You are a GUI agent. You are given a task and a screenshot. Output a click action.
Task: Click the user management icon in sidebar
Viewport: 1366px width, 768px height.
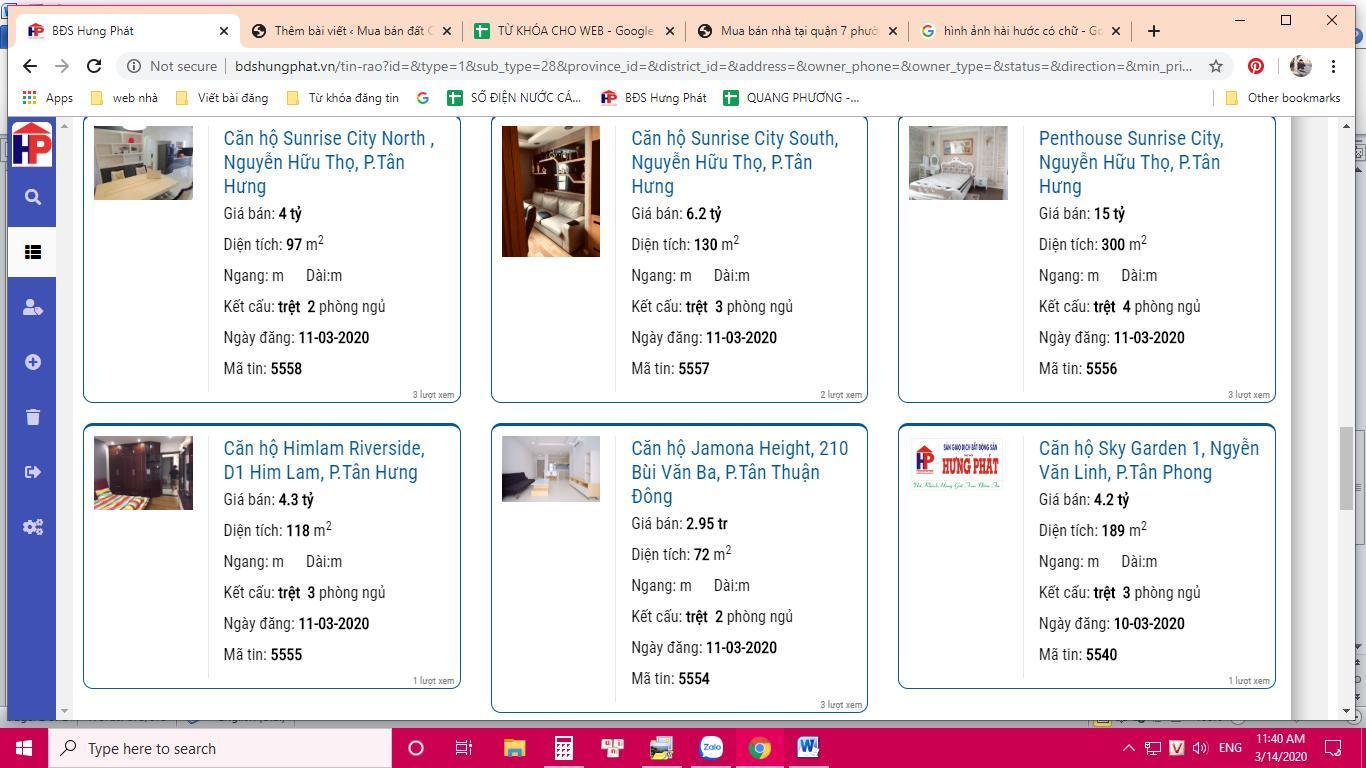tap(32, 307)
